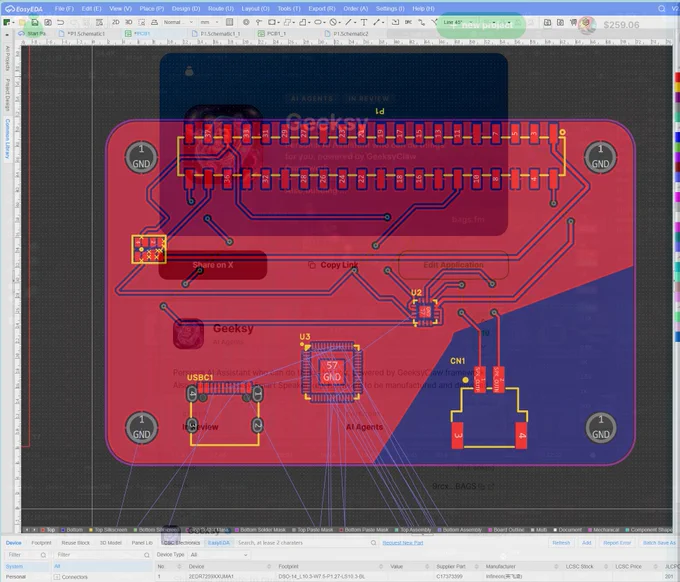This screenshot has width=680, height=582.
Task: Click the EasyEDA logo
Action: 24,9
